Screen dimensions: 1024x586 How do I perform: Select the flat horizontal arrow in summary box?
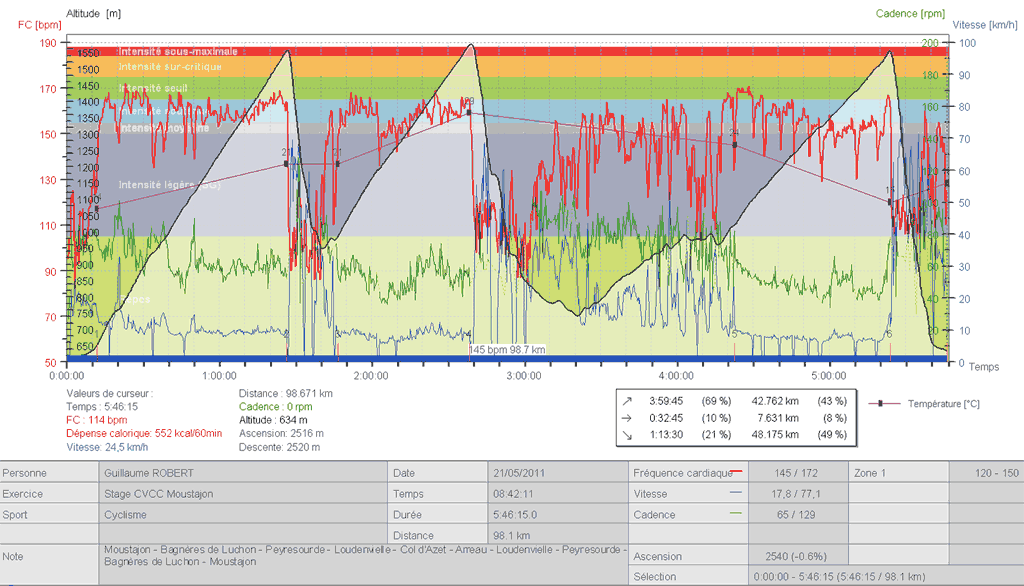coord(627,417)
